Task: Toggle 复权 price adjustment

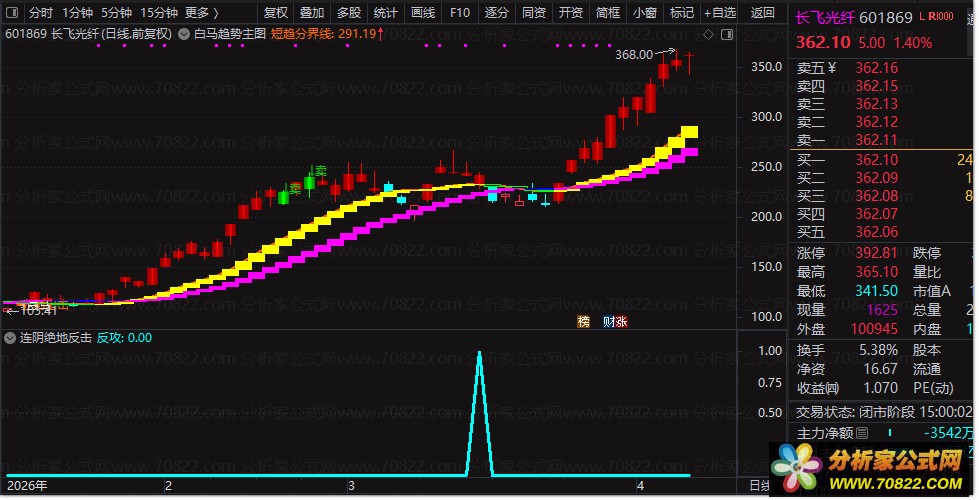Action: coord(275,12)
